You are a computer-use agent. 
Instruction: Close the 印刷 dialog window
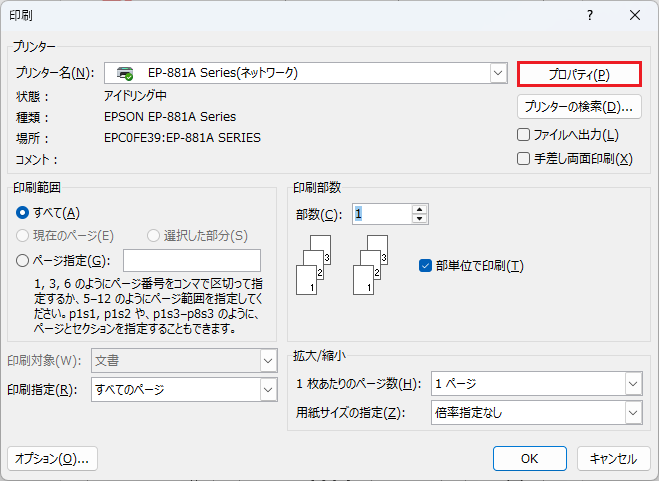tap(634, 15)
